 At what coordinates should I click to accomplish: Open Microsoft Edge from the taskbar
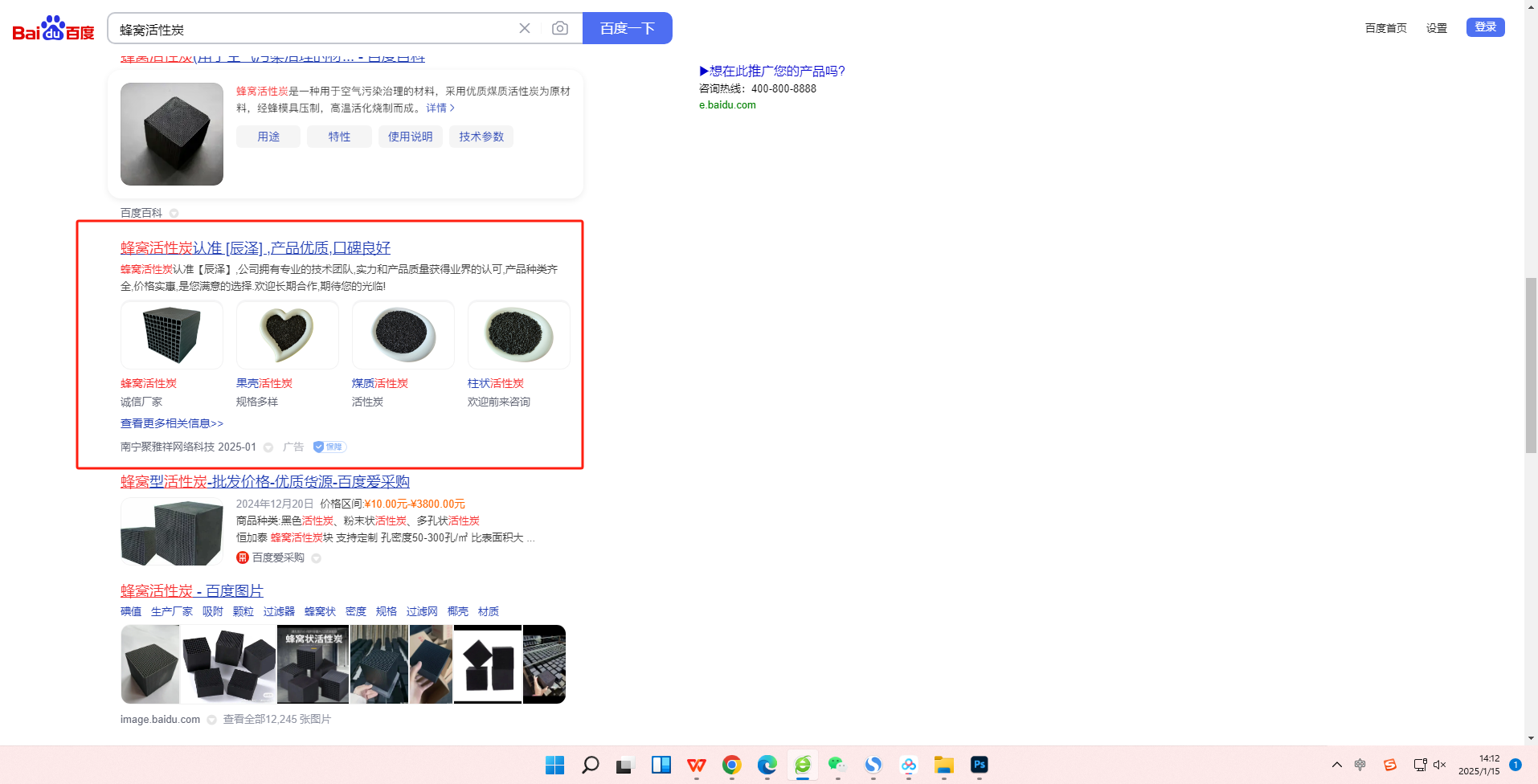click(767, 765)
